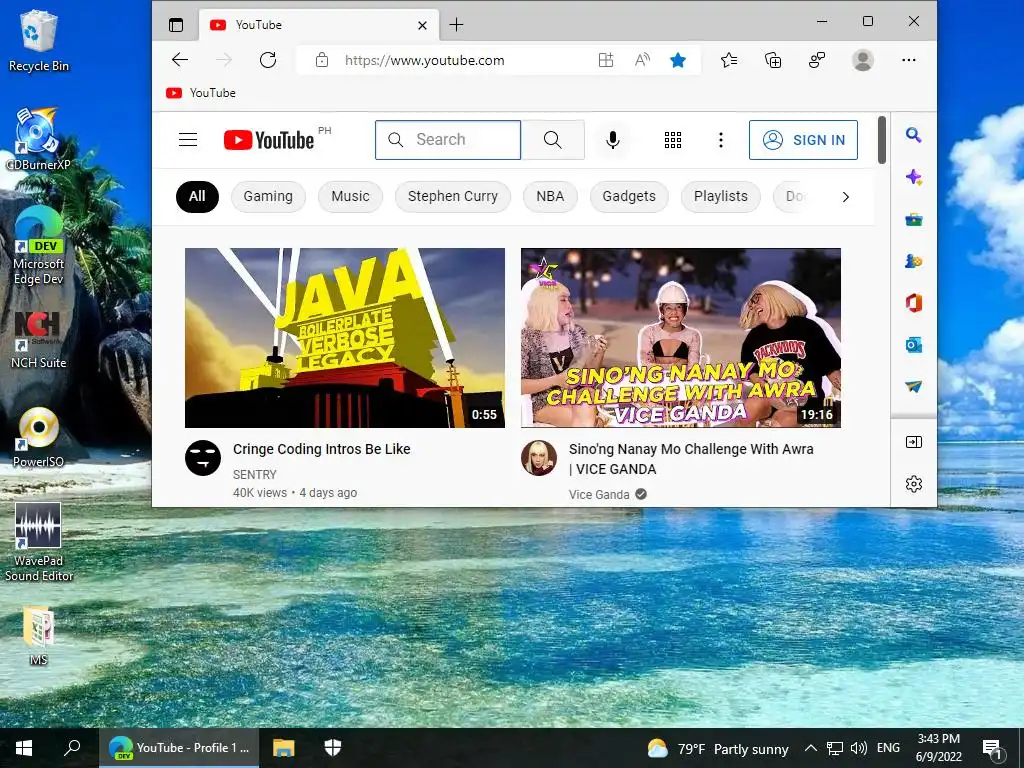
Task: Select the NBA filter chip
Action: [x=550, y=197]
